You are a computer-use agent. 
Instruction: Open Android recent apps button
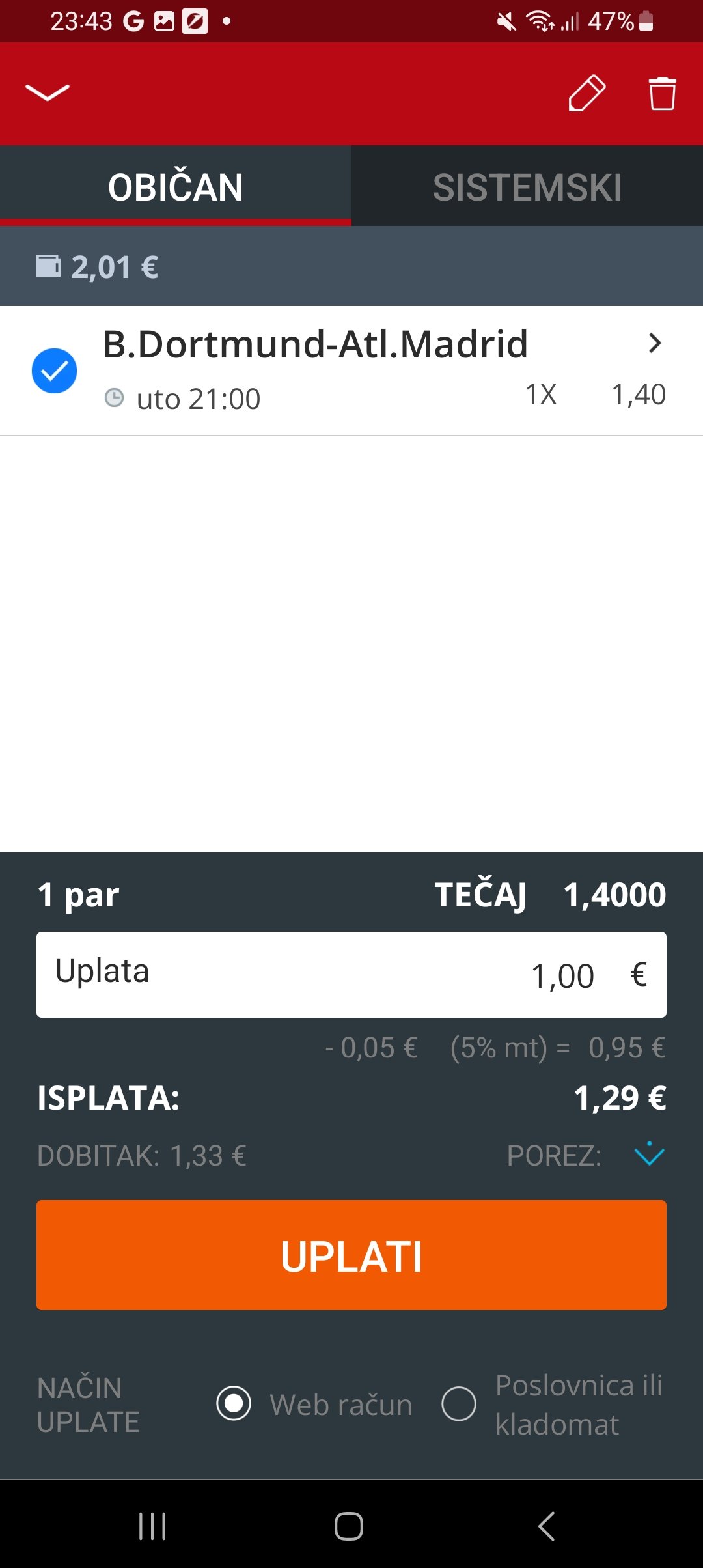point(152,1526)
